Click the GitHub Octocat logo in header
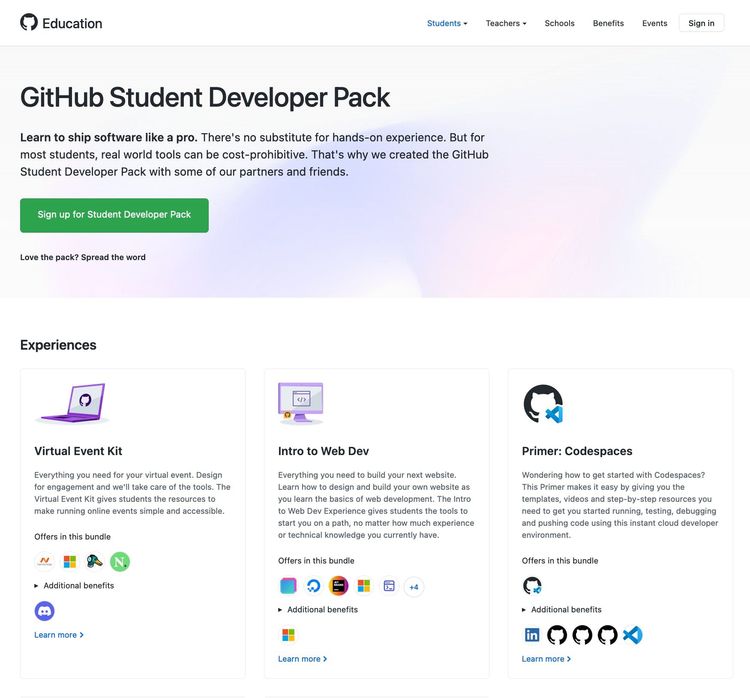The image size is (750, 698). pyautogui.click(x=29, y=22)
